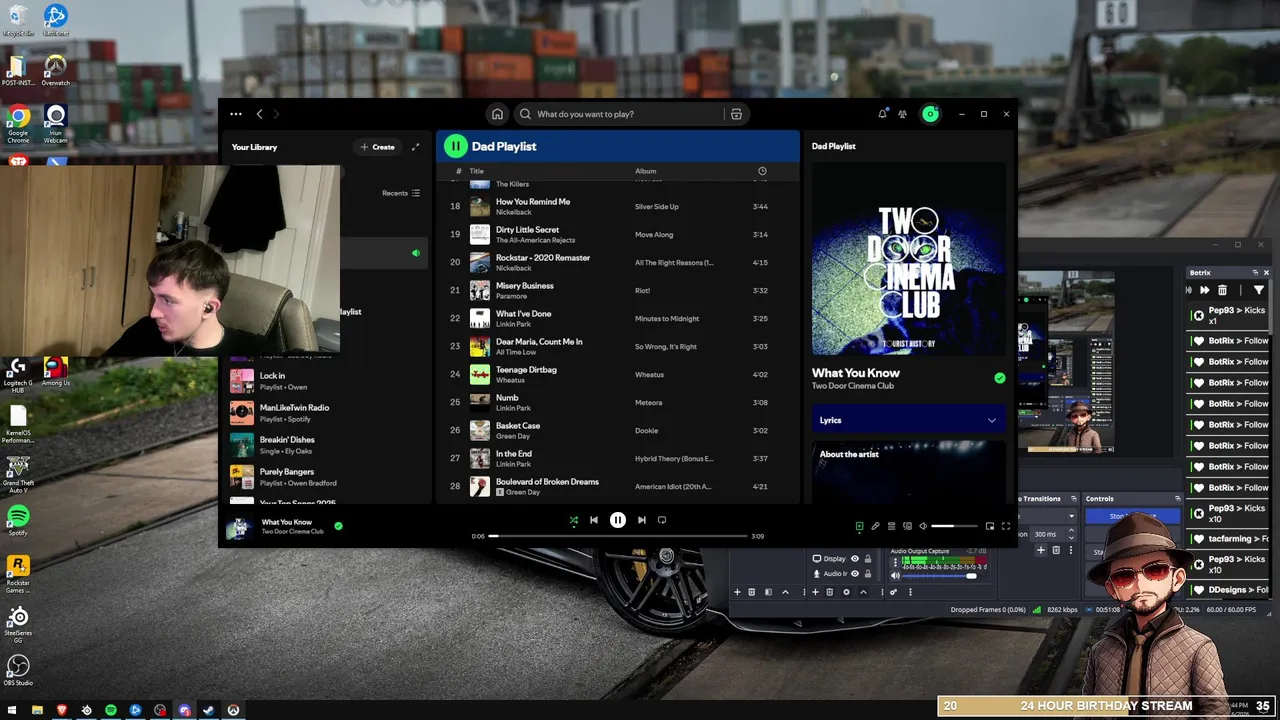Open Purely Bangers playlist in library
Viewport: 1280px width, 720px height.
pos(328,477)
